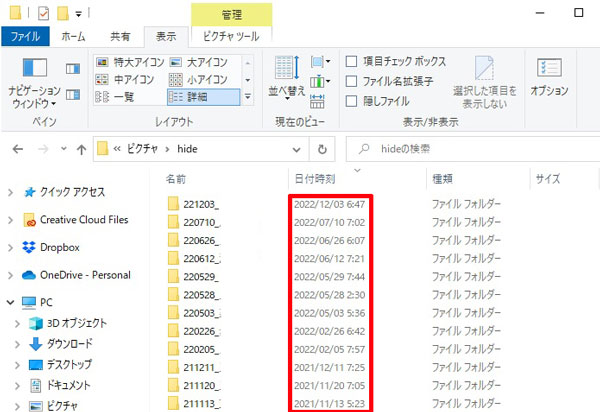This screenshot has width=600, height=412.
Task: Switch to the ホーム ribbon tab
Action: pos(73,36)
